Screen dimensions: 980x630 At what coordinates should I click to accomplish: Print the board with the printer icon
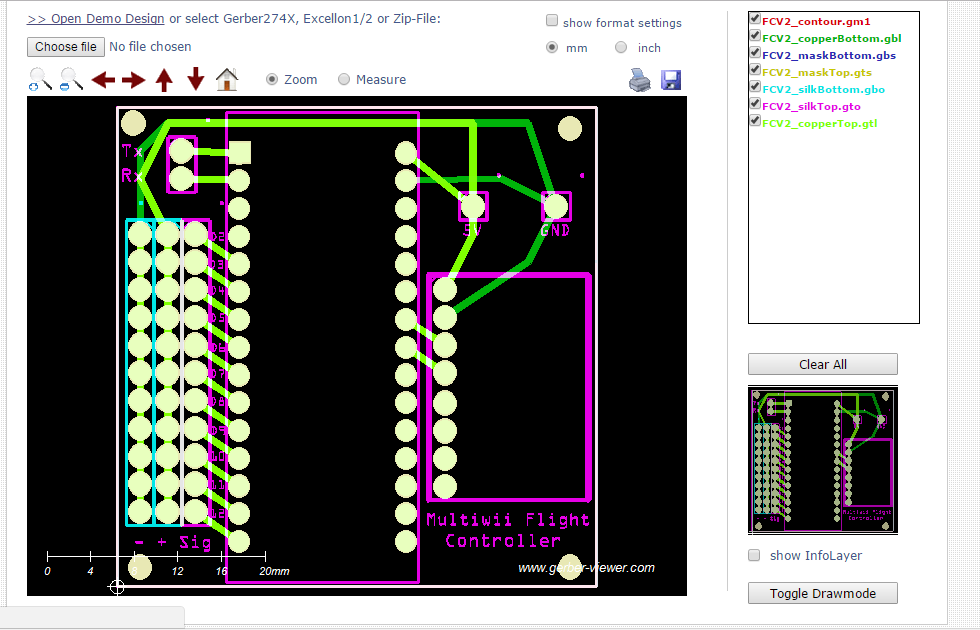639,79
